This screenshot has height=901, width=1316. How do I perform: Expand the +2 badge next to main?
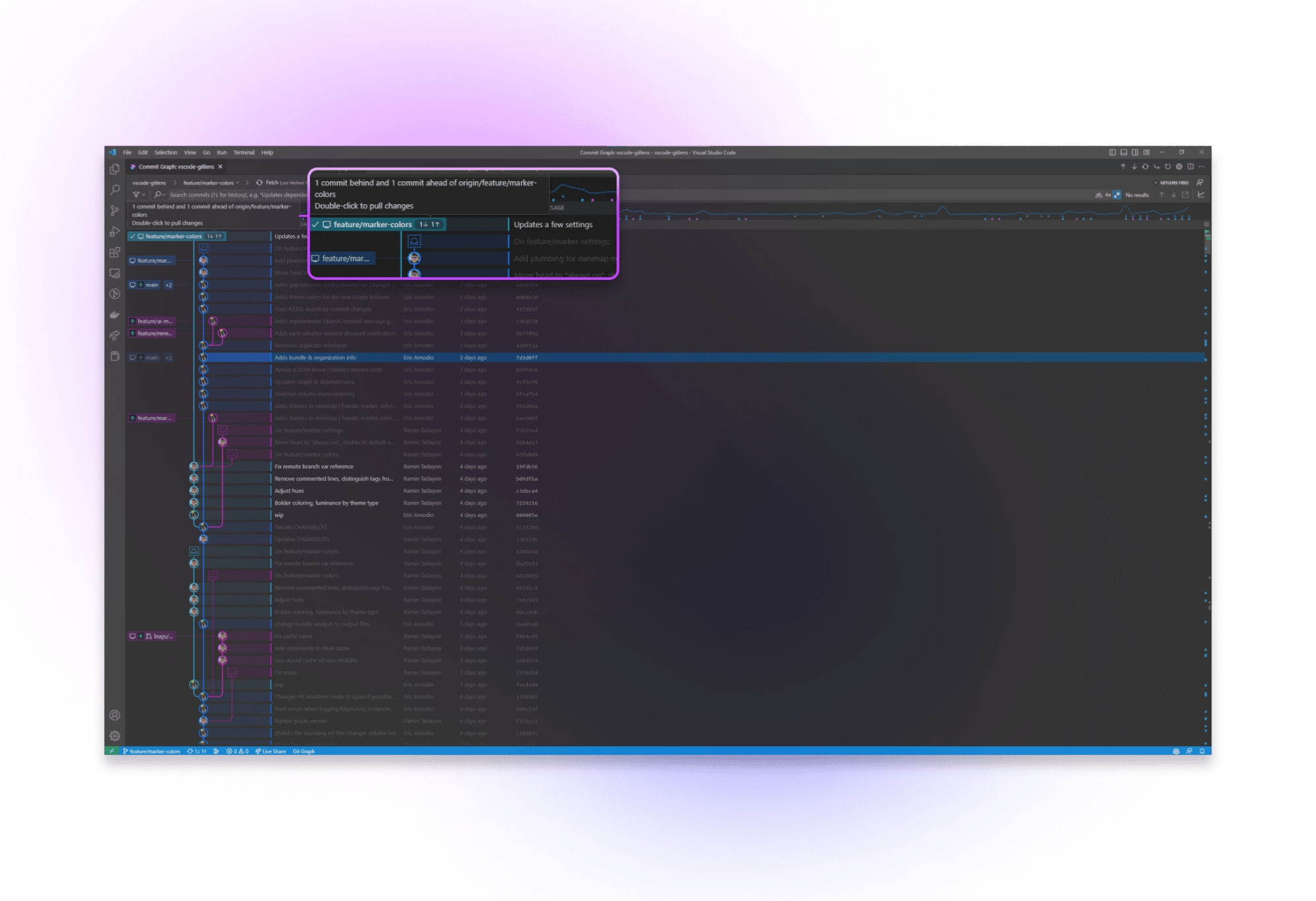[169, 285]
